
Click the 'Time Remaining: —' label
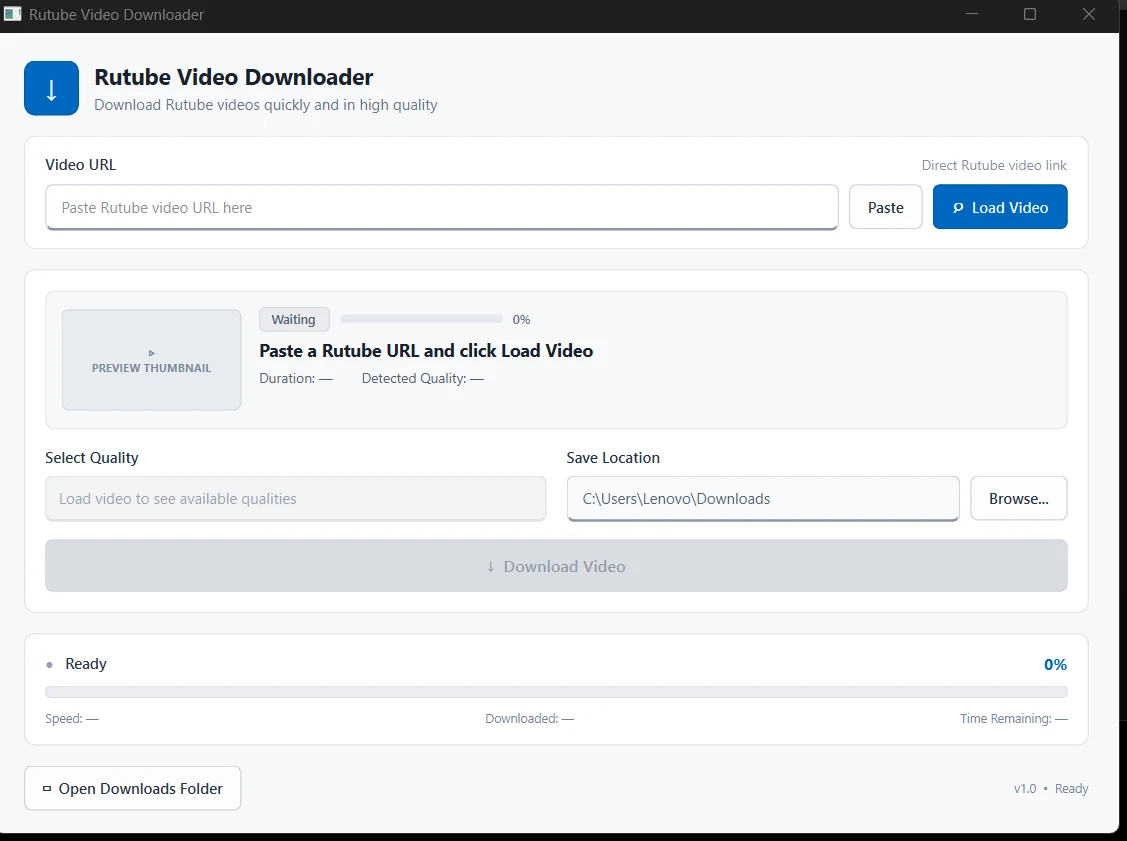(1013, 719)
